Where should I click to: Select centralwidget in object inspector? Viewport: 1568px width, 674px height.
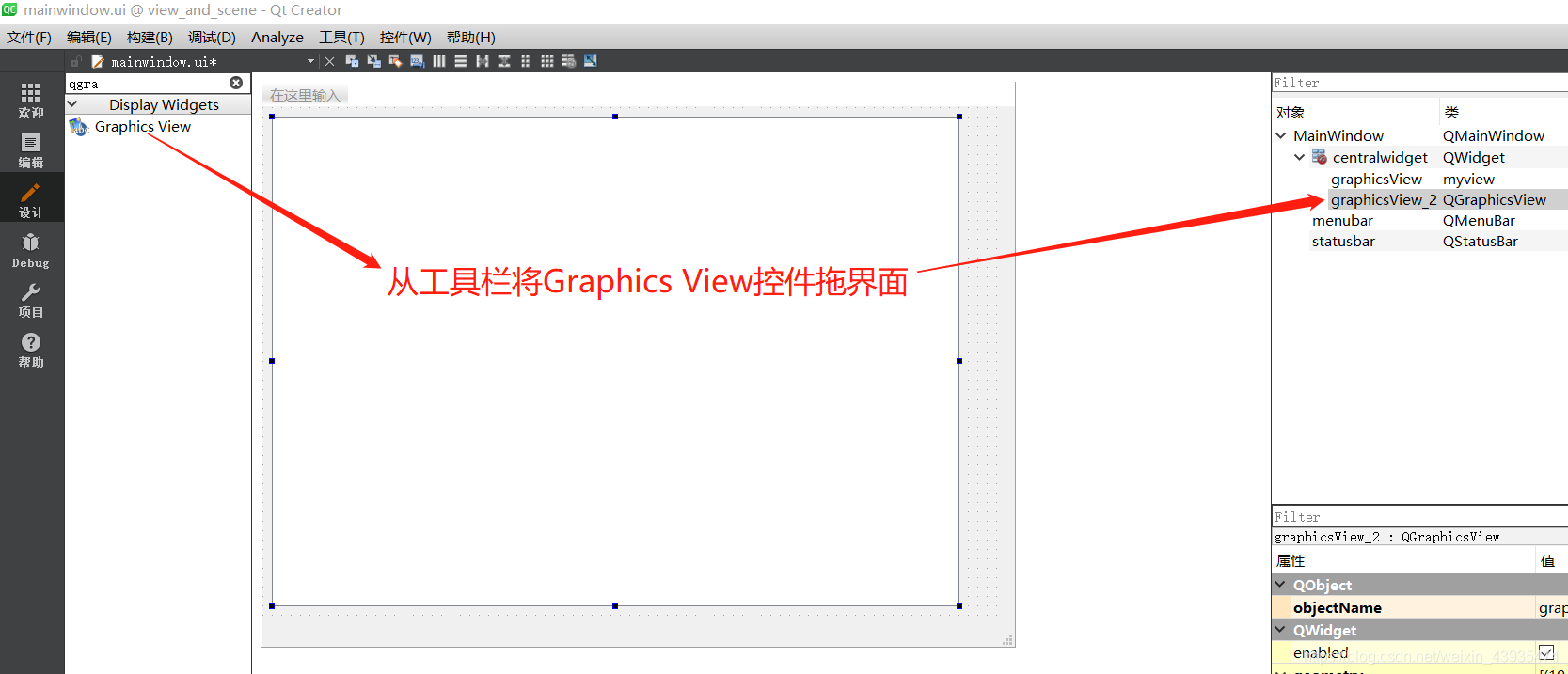(1380, 157)
